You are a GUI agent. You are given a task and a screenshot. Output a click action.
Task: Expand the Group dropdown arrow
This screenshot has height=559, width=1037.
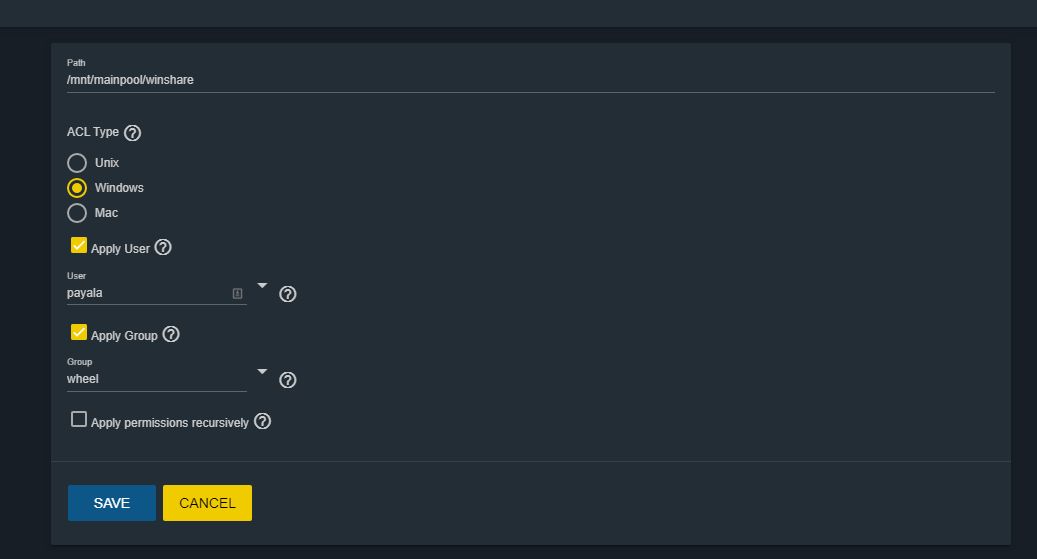[x=263, y=372]
